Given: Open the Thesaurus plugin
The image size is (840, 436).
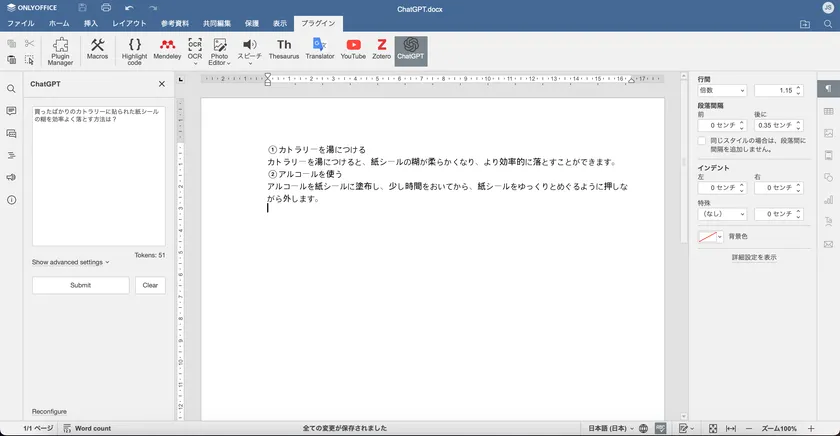Looking at the screenshot, I should point(284,50).
